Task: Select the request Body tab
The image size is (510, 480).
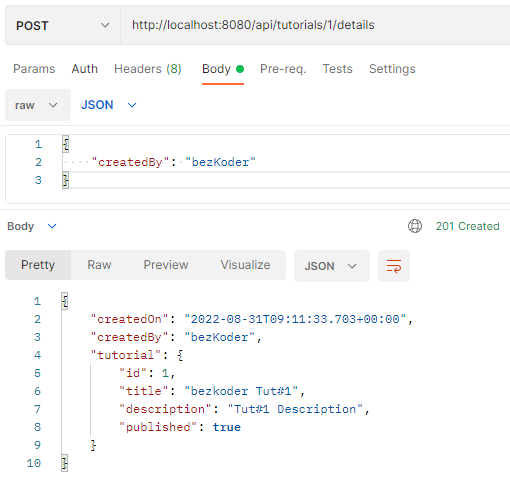Action: click(223, 69)
